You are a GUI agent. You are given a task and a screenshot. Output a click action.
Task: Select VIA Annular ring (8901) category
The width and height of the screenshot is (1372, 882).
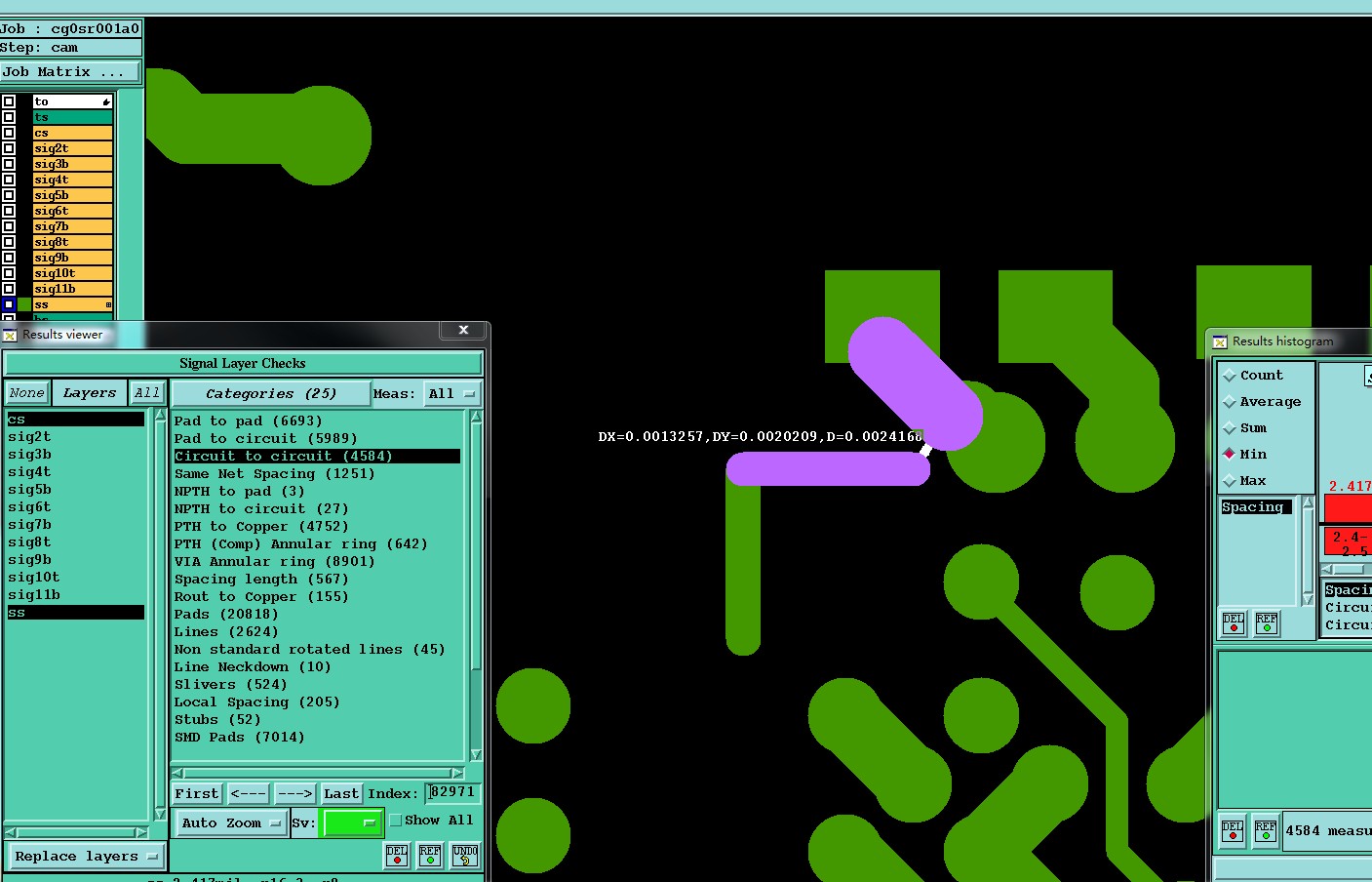(x=274, y=562)
